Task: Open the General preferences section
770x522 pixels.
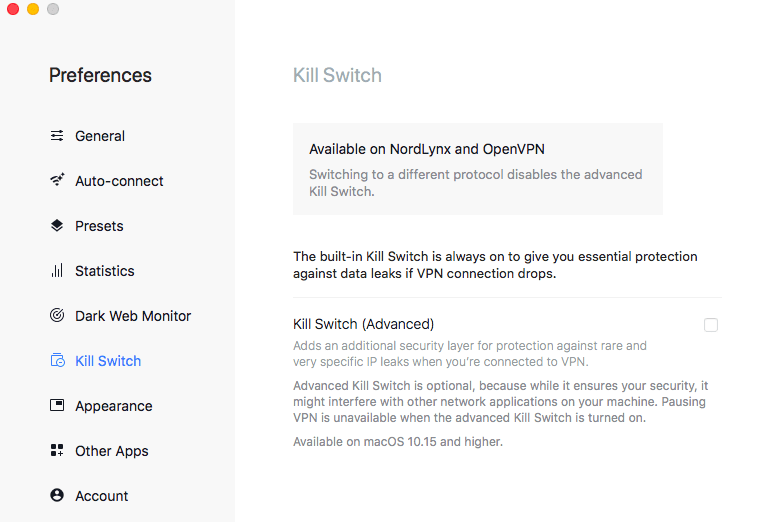Action: coord(100,136)
